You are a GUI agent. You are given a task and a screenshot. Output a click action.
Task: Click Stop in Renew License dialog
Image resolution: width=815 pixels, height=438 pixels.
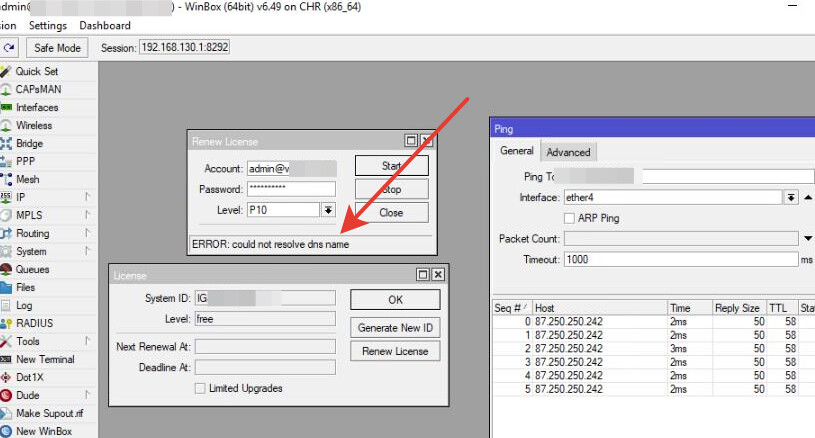coord(391,189)
